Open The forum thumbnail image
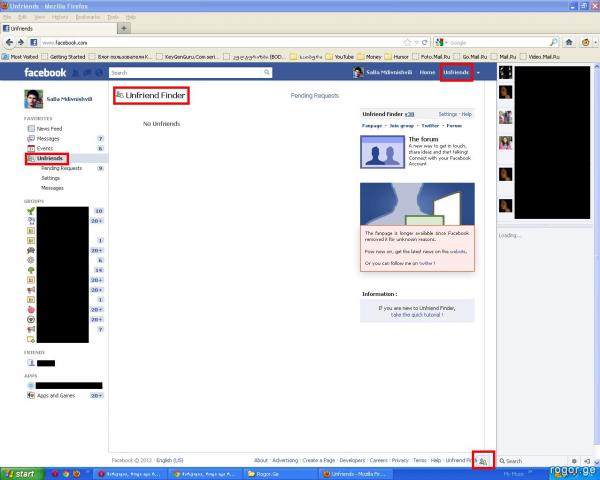The image size is (600, 480). (382, 152)
